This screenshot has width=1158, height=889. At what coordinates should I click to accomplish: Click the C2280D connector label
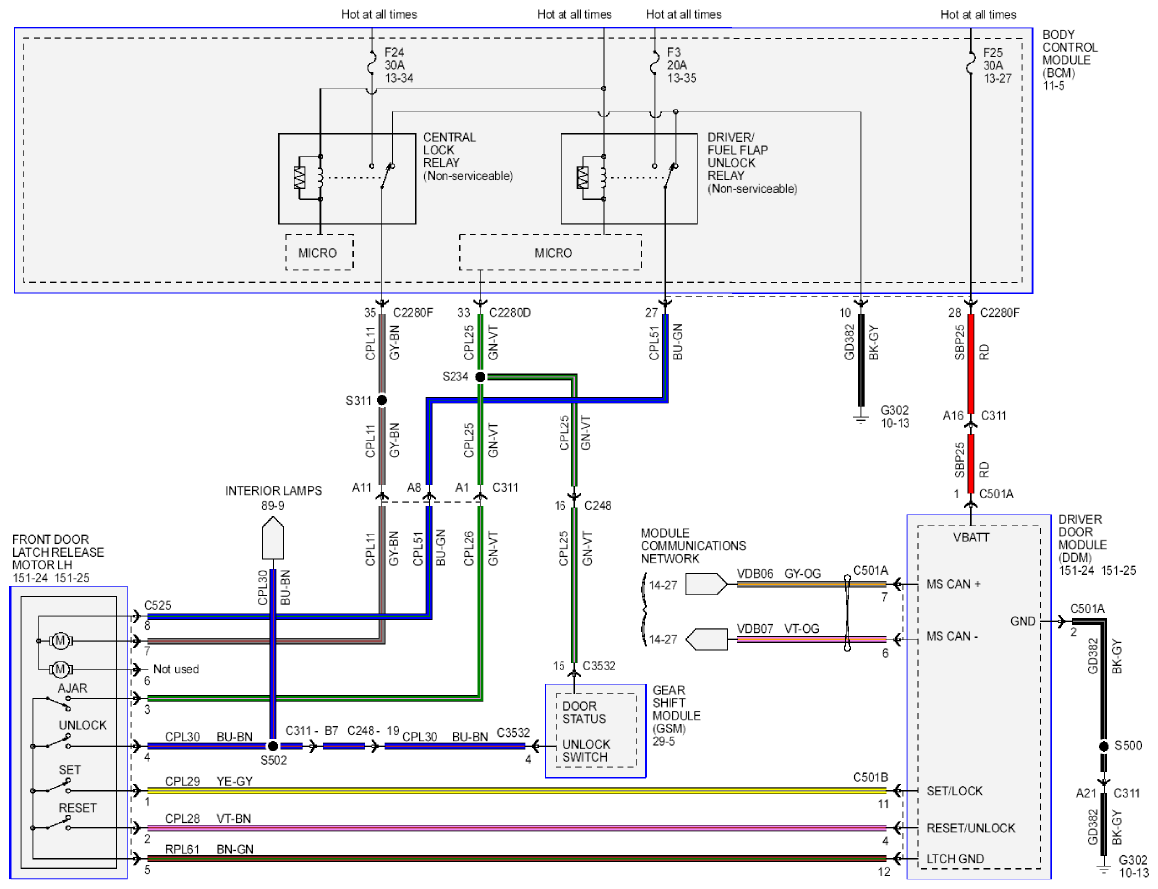[x=510, y=313]
